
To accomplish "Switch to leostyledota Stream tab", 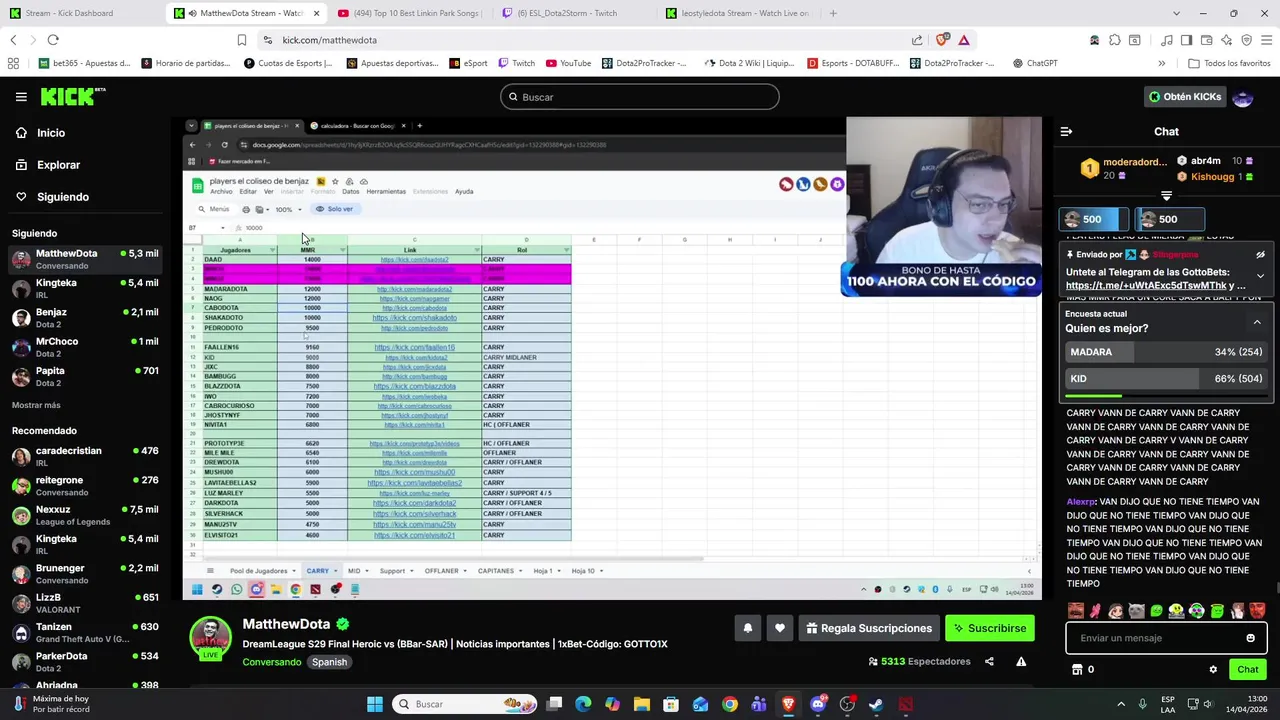I will coord(738,13).
